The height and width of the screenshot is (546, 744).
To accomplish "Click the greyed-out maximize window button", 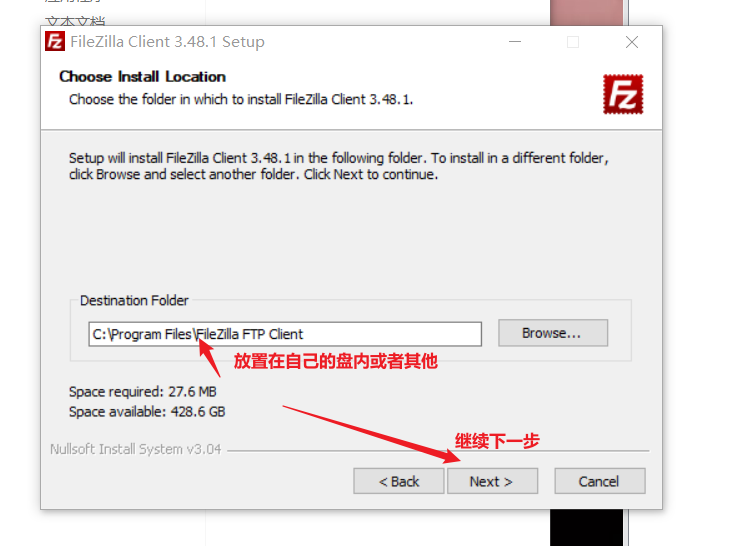I will (573, 42).
